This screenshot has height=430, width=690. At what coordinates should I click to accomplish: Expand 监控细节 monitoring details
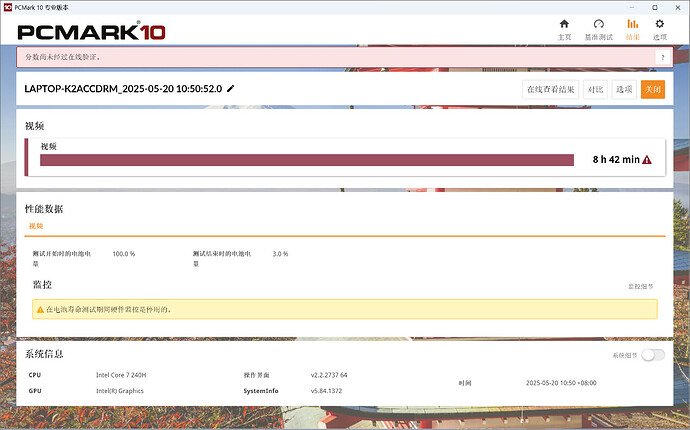(642, 286)
